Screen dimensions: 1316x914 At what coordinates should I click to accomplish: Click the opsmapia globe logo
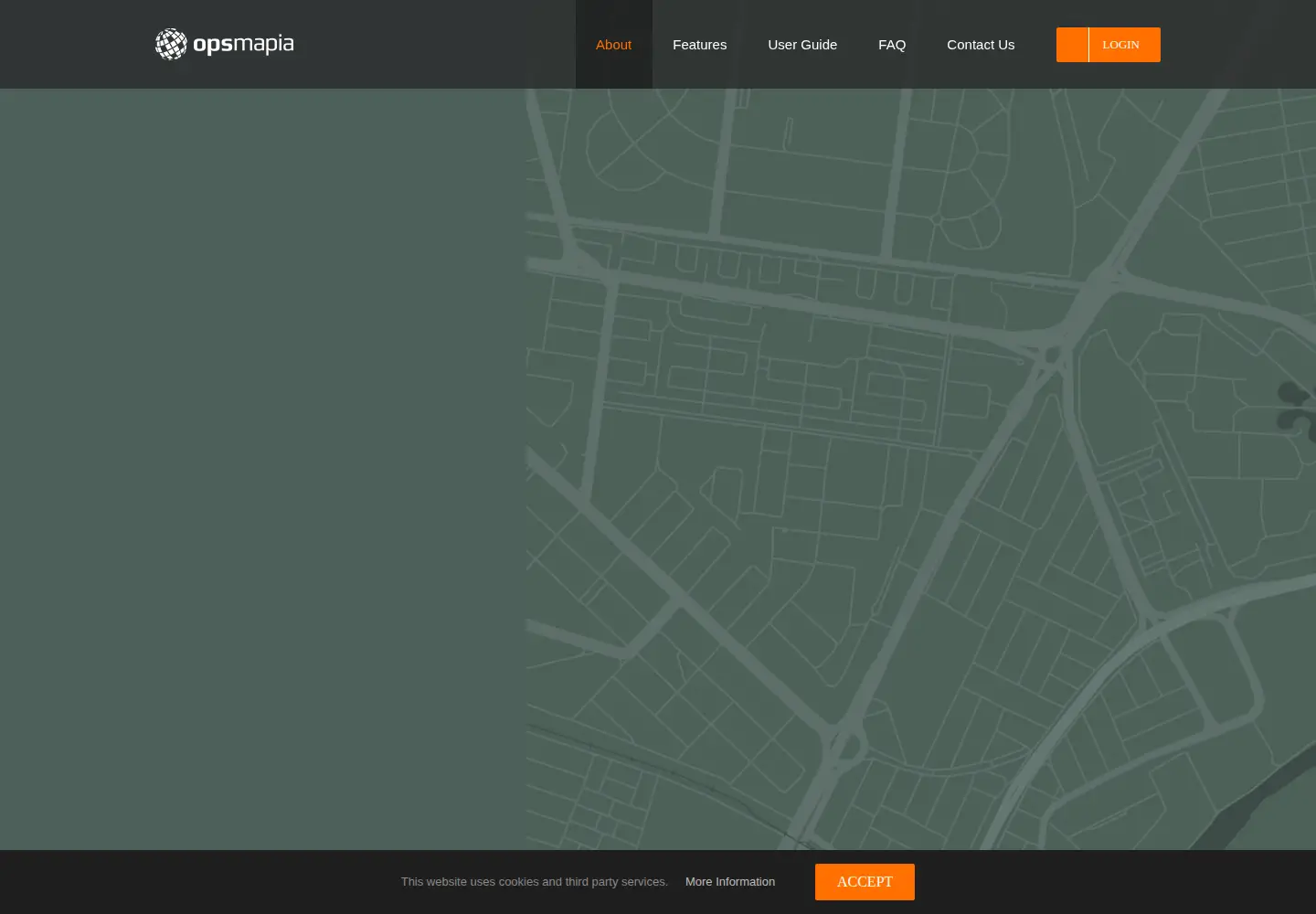click(225, 44)
